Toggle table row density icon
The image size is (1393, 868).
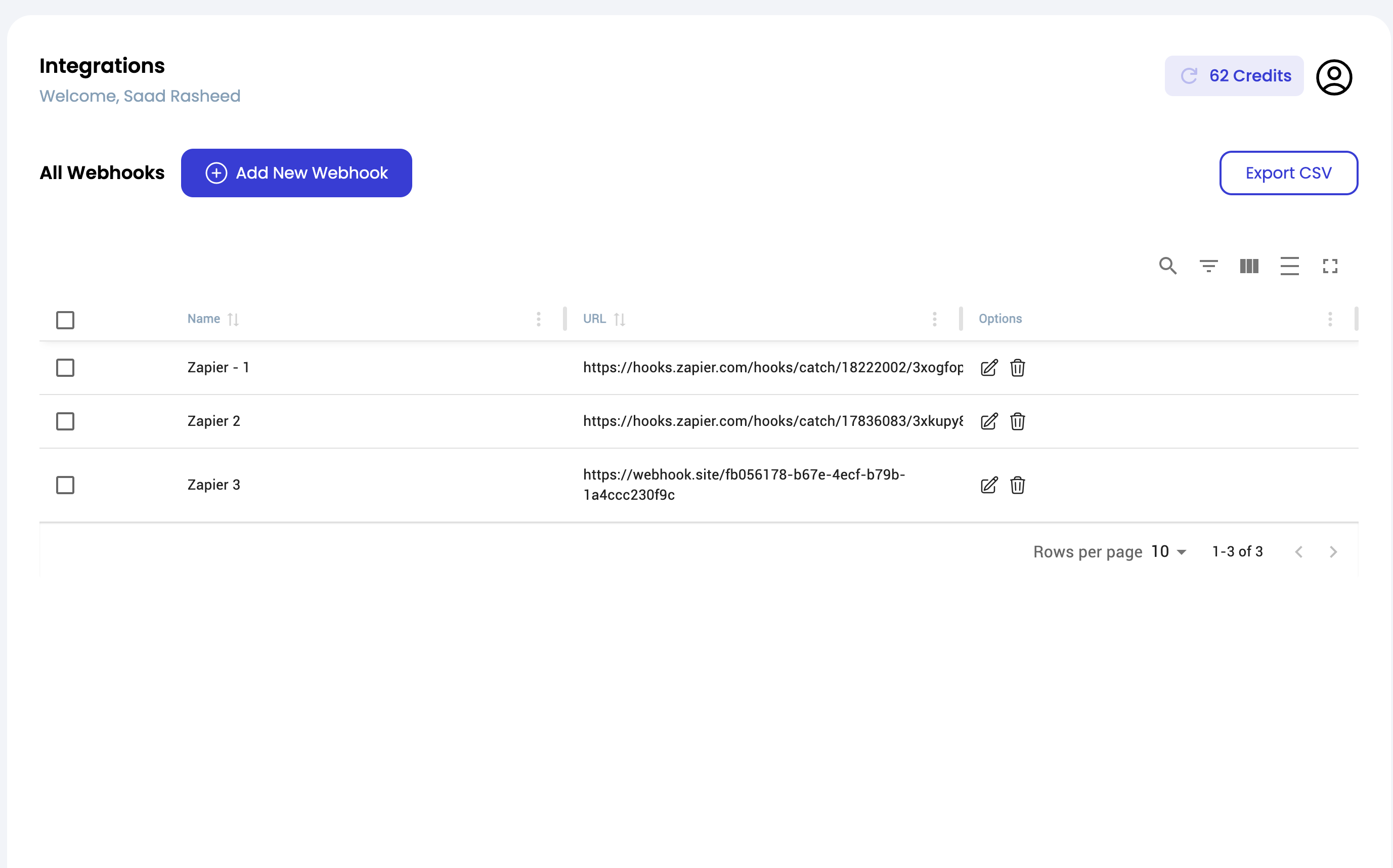pos(1289,266)
